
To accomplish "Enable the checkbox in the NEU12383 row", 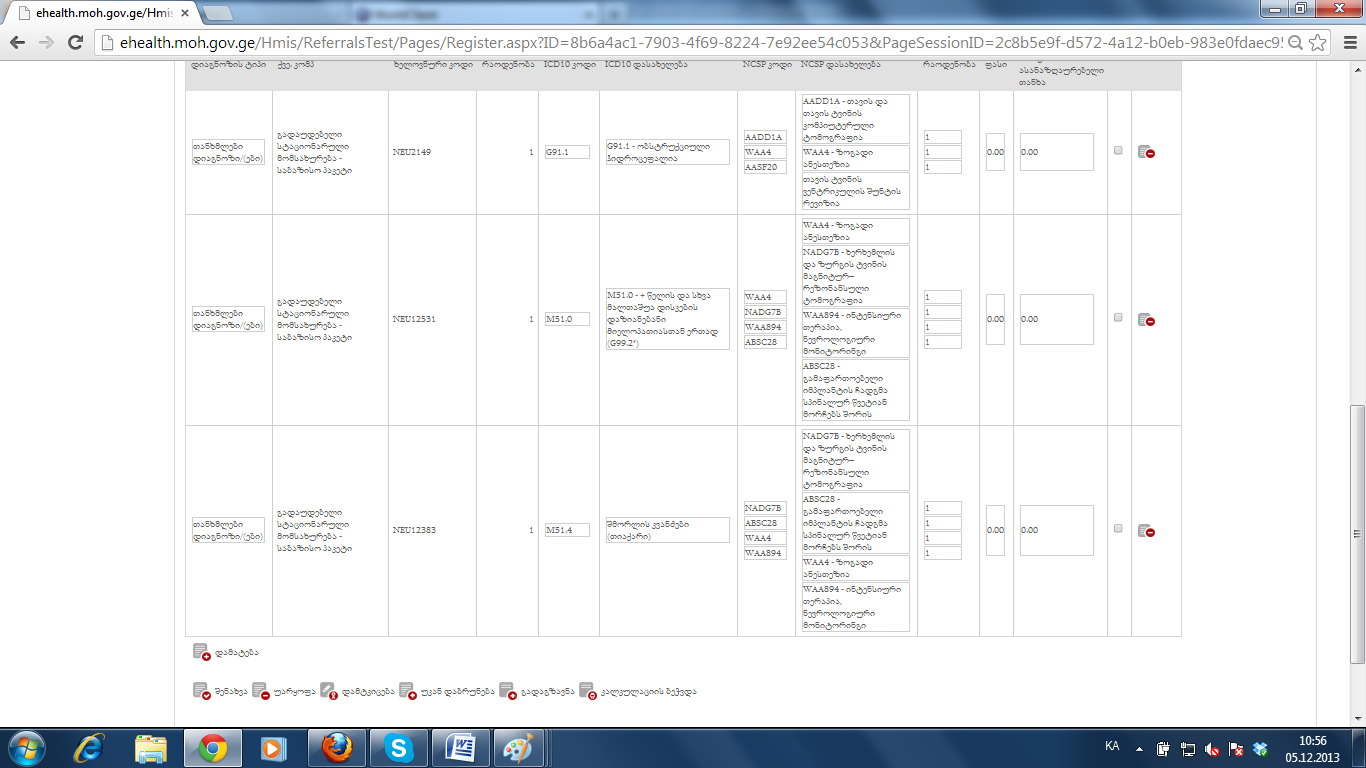I will click(x=1118, y=529).
